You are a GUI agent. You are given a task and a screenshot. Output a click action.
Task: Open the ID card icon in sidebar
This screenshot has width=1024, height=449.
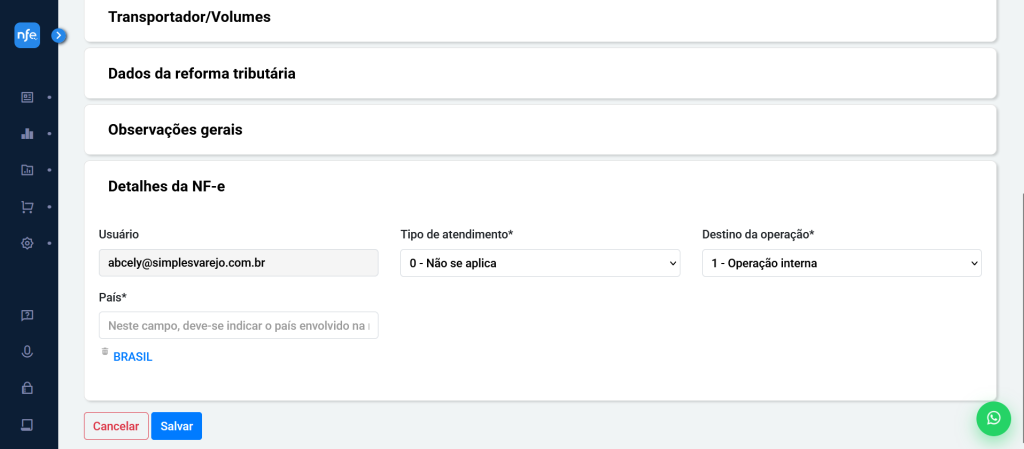[27, 97]
